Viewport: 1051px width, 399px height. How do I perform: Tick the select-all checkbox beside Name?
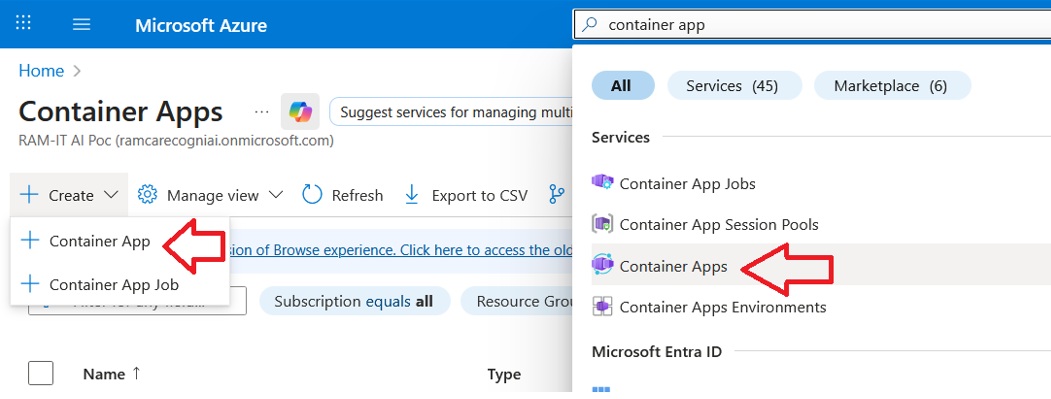click(40, 373)
